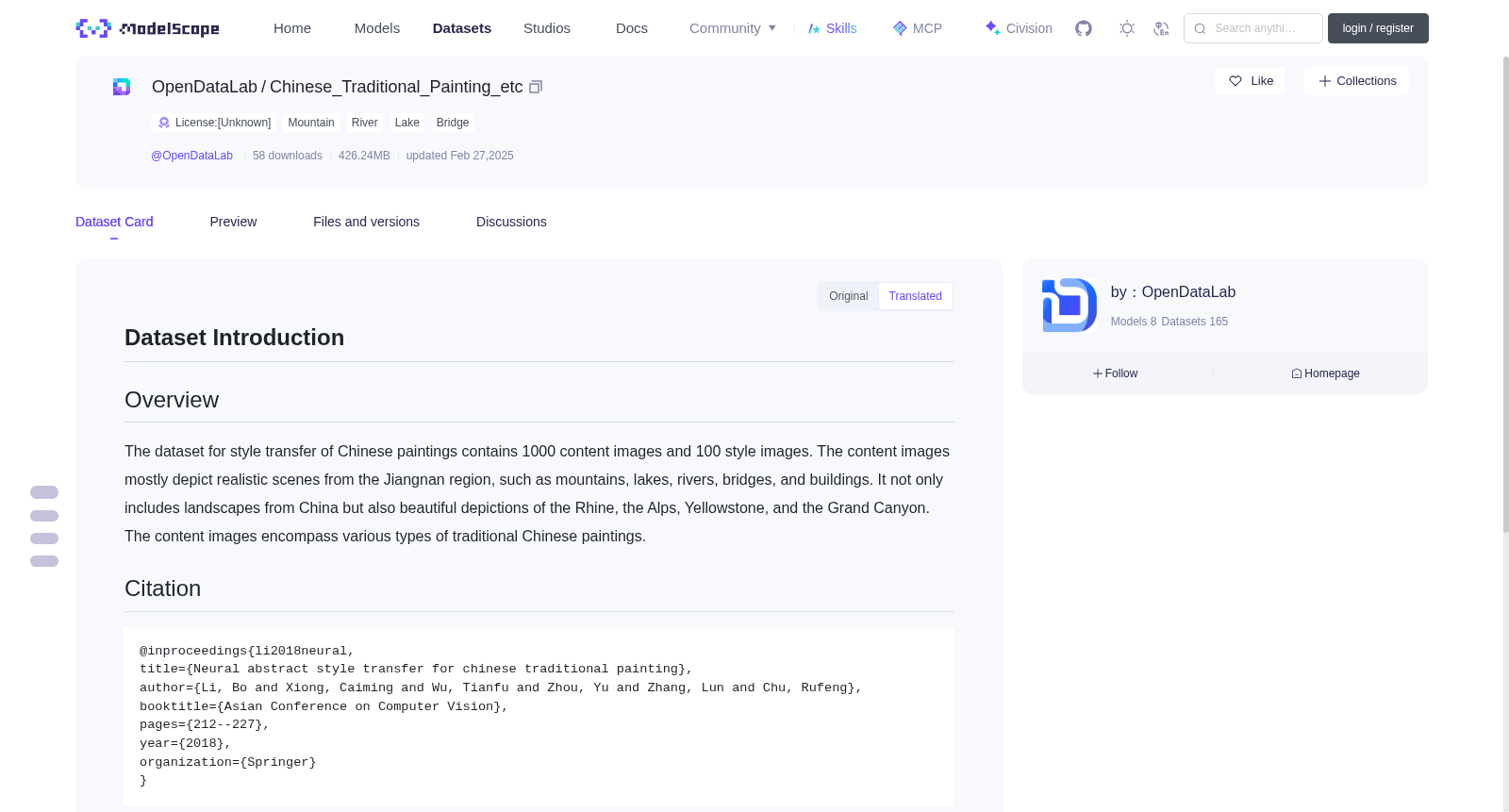The height and width of the screenshot is (812, 1509).
Task: Open the Skills page link
Action: [832, 28]
